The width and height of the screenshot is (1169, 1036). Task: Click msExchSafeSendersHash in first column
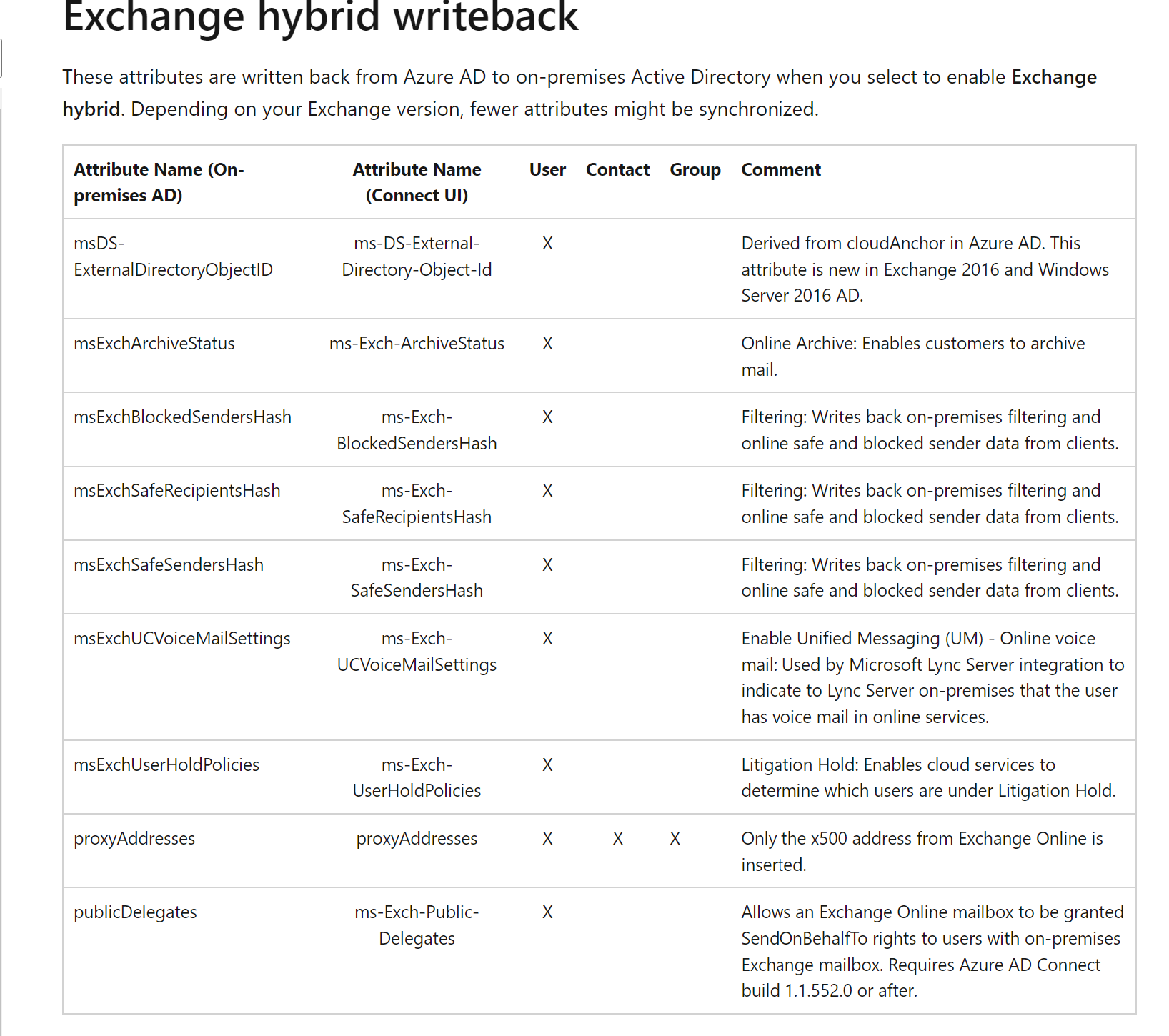[169, 564]
